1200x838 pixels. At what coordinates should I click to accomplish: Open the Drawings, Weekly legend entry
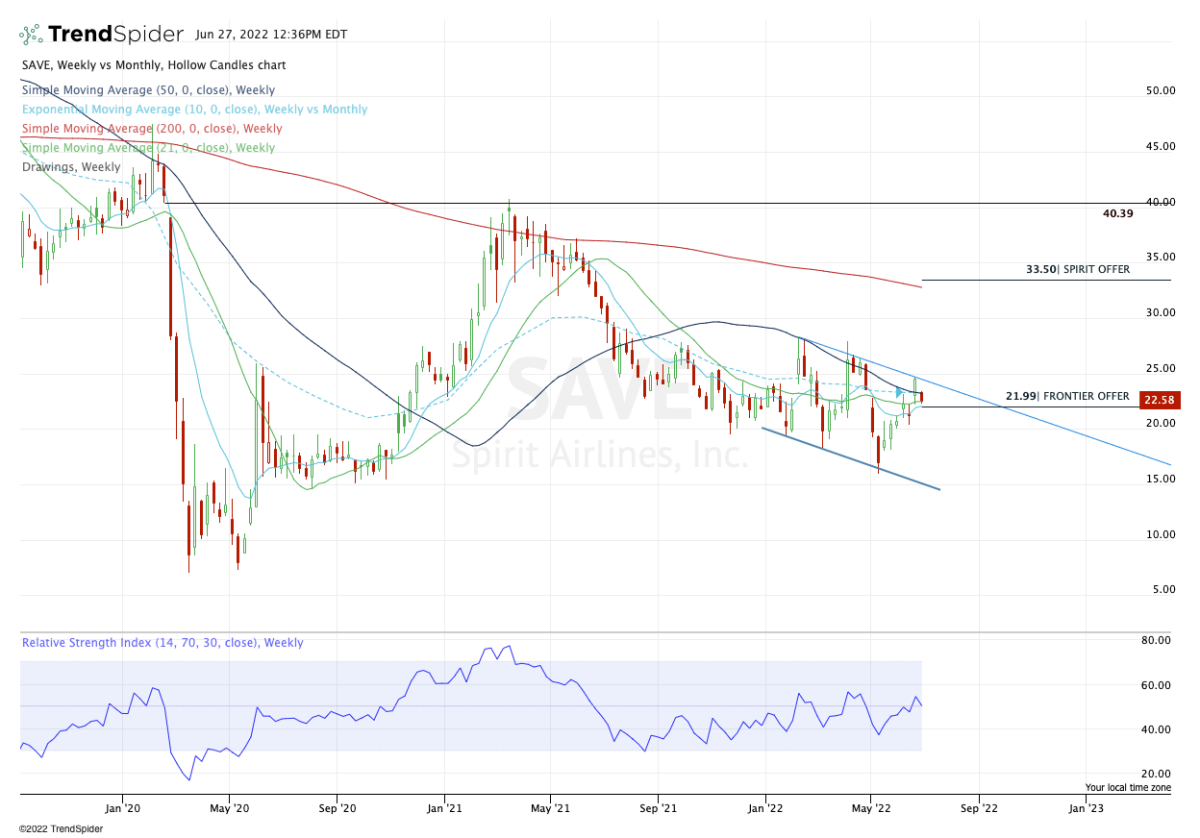point(70,167)
